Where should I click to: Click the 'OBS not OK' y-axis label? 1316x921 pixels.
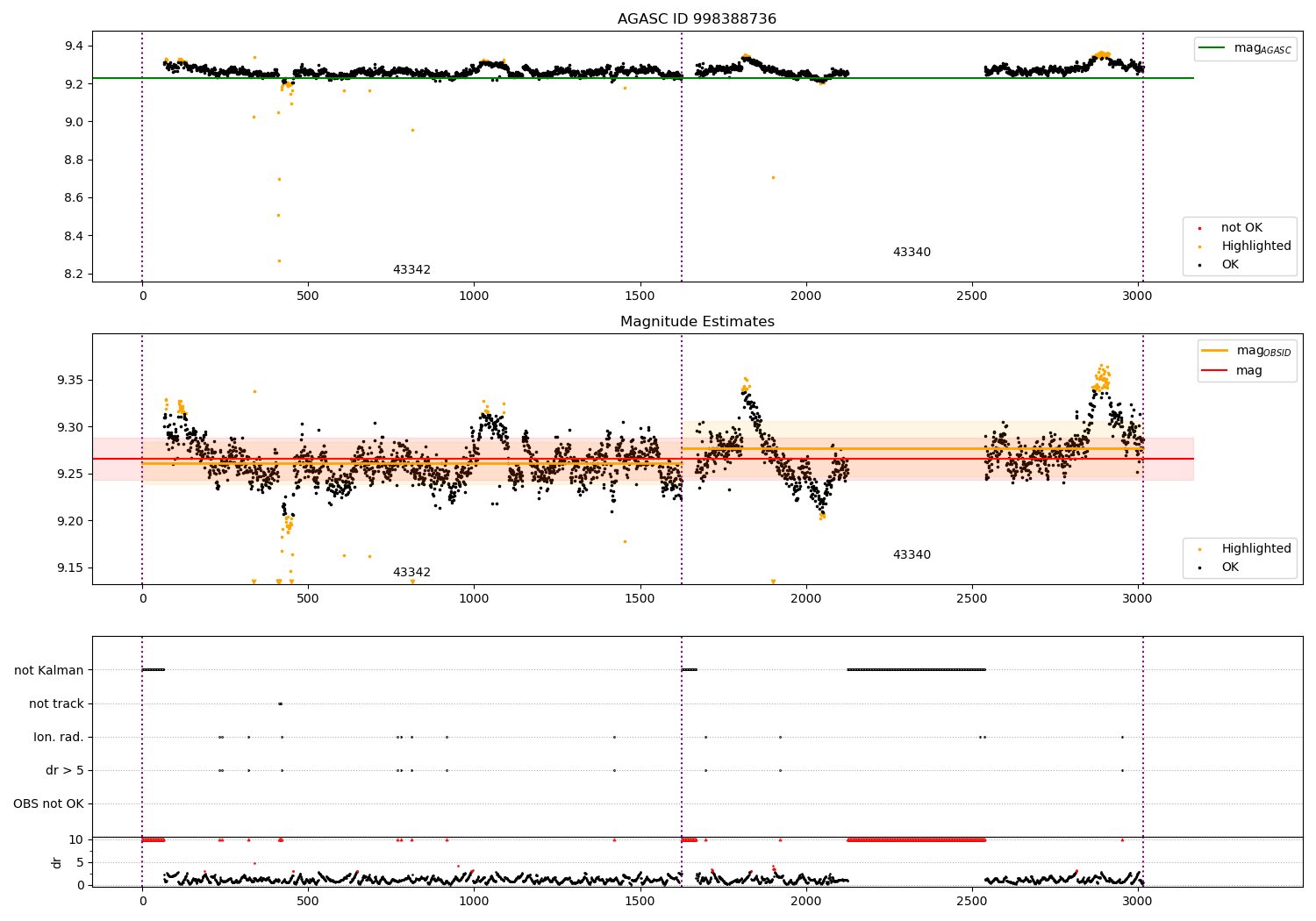point(48,804)
